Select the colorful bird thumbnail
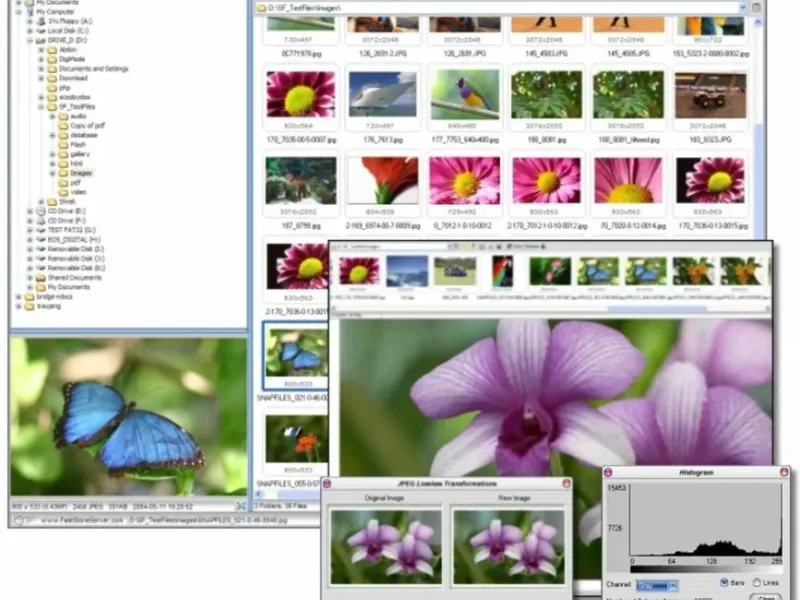 coord(464,94)
